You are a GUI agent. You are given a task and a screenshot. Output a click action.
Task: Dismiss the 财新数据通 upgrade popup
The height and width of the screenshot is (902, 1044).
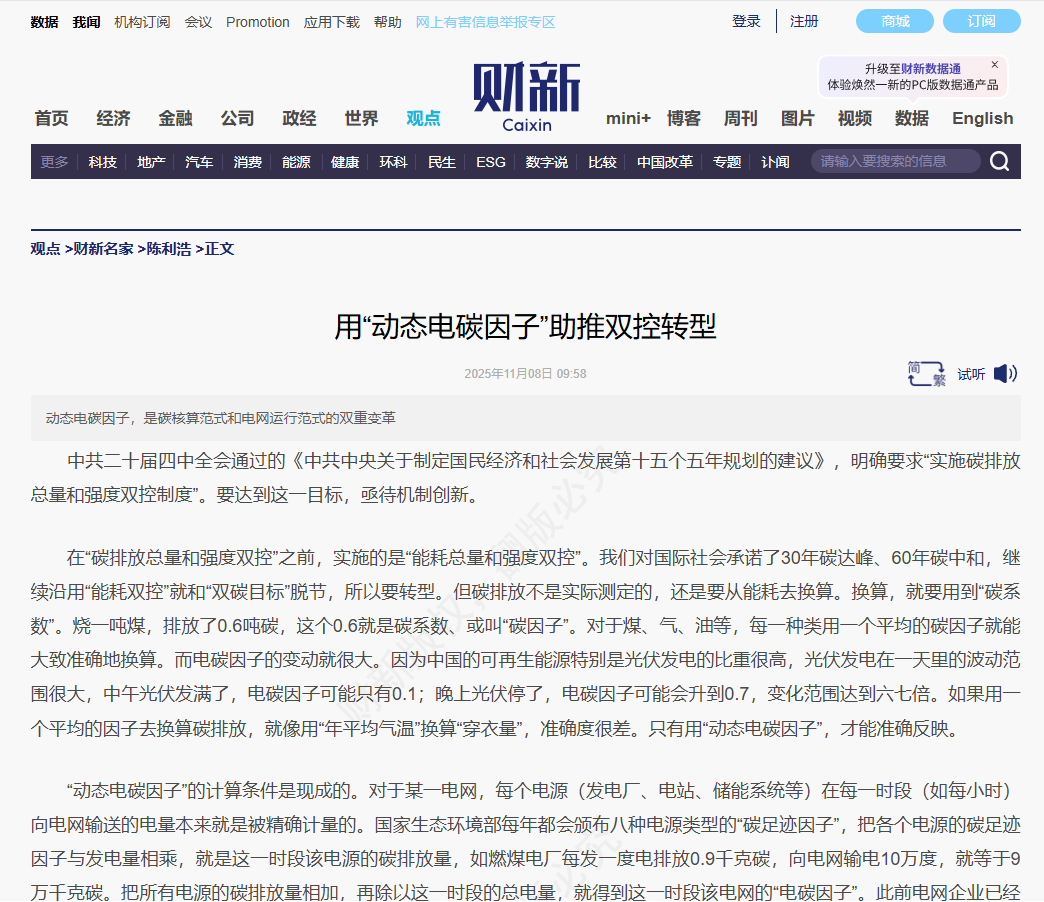[994, 63]
